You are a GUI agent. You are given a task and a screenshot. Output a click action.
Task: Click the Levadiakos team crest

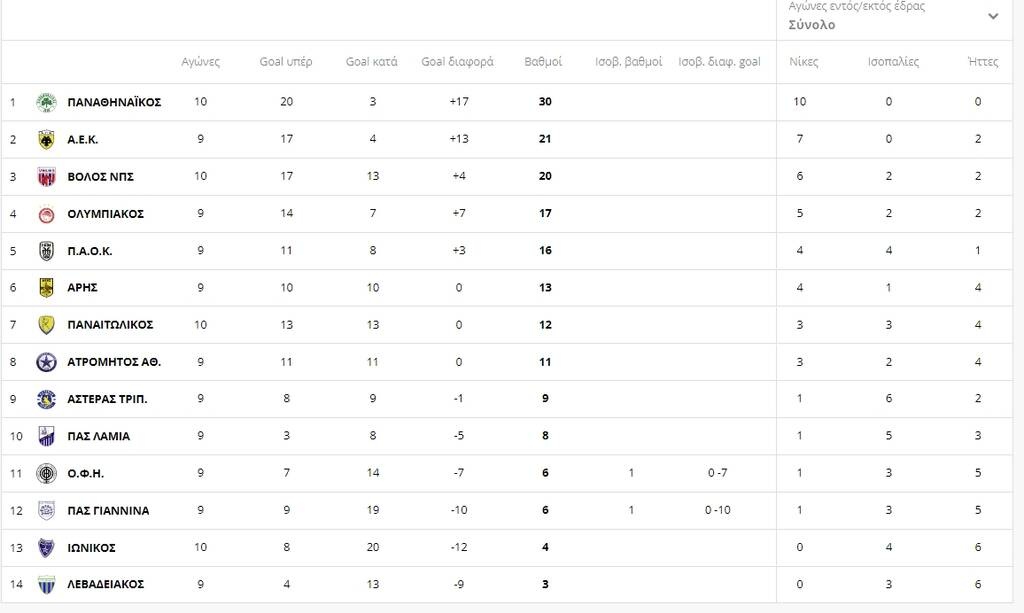click(x=46, y=584)
